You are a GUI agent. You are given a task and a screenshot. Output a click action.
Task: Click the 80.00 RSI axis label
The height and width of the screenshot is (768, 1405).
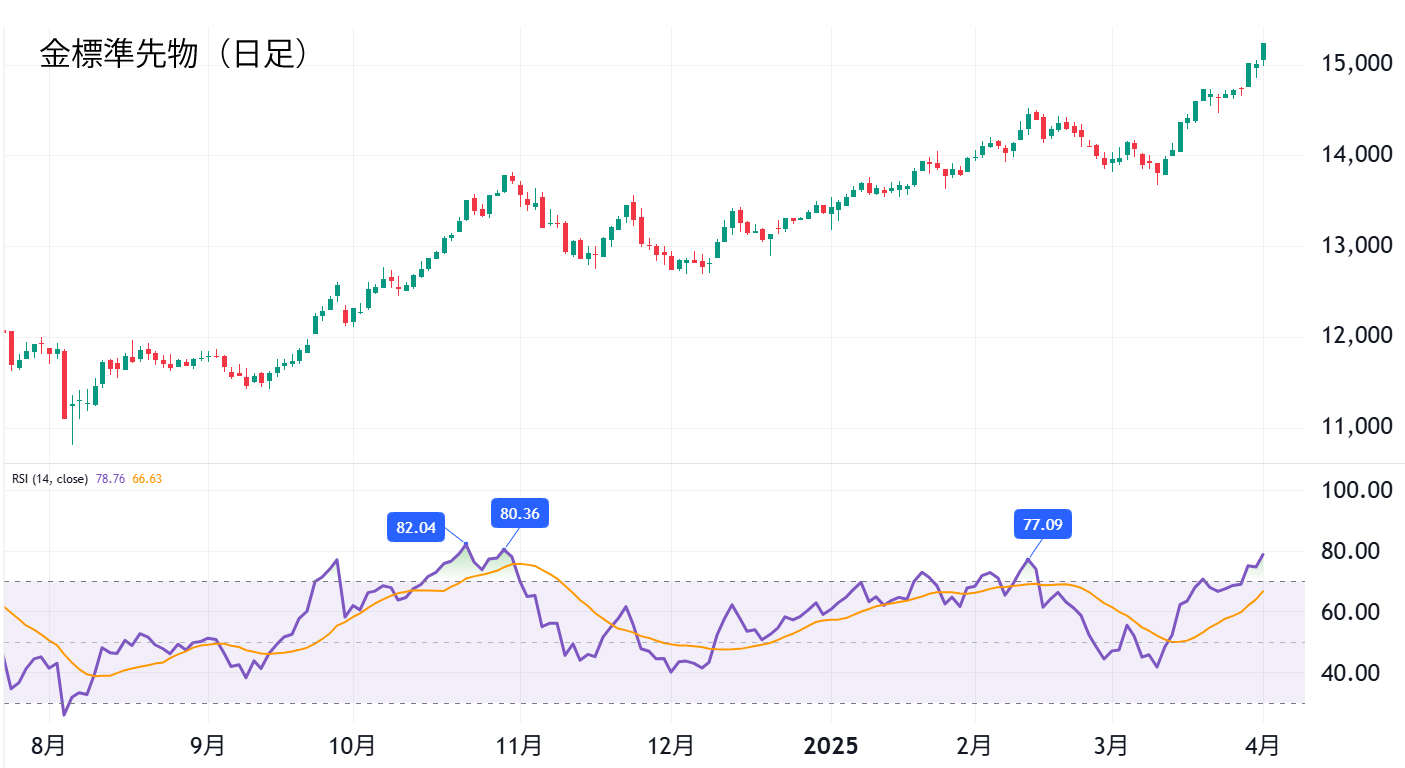(x=1351, y=551)
